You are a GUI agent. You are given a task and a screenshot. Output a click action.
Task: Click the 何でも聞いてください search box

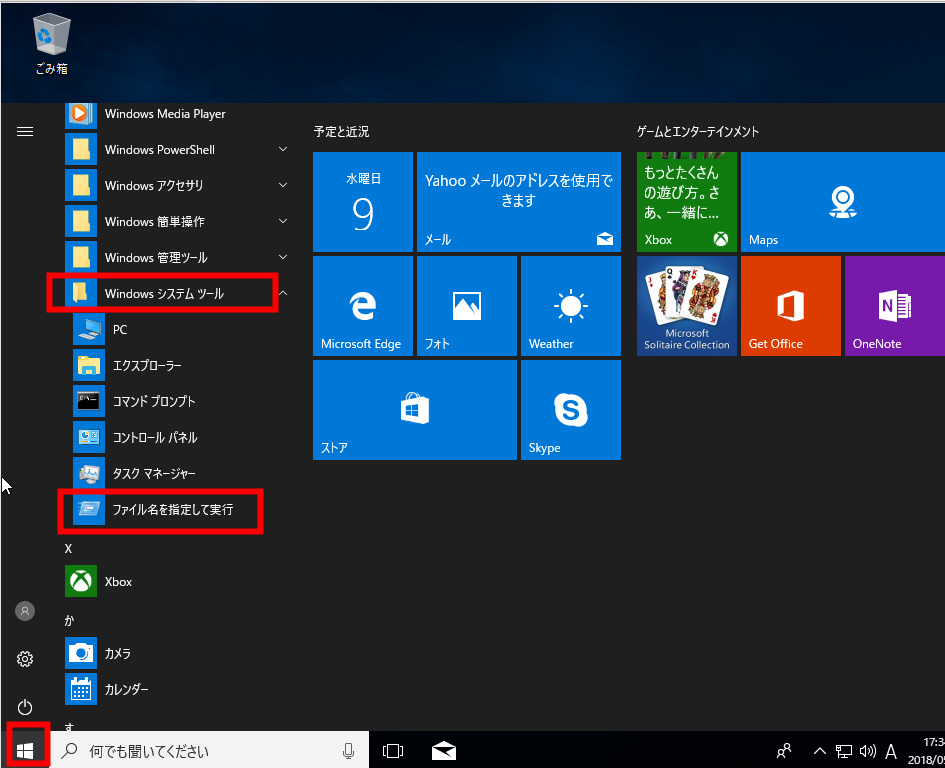coord(209,751)
